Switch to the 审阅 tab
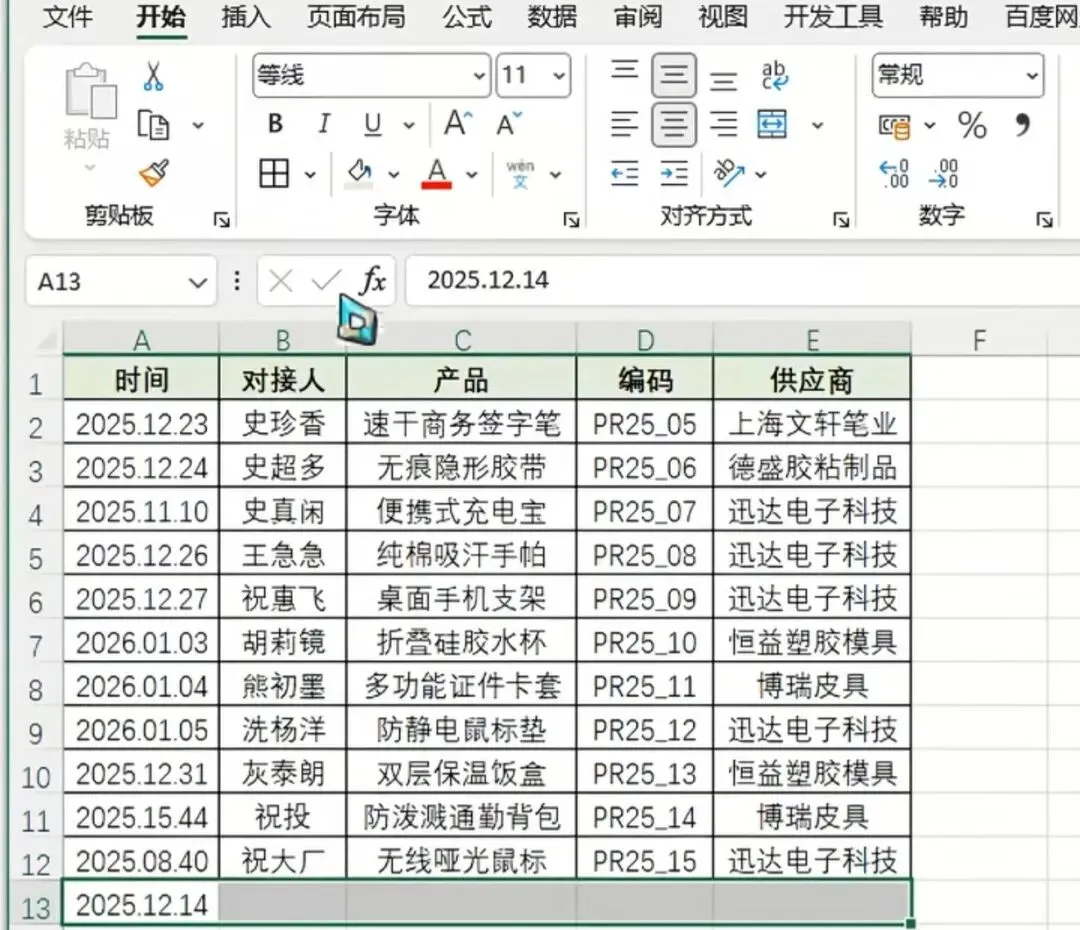 tap(638, 17)
